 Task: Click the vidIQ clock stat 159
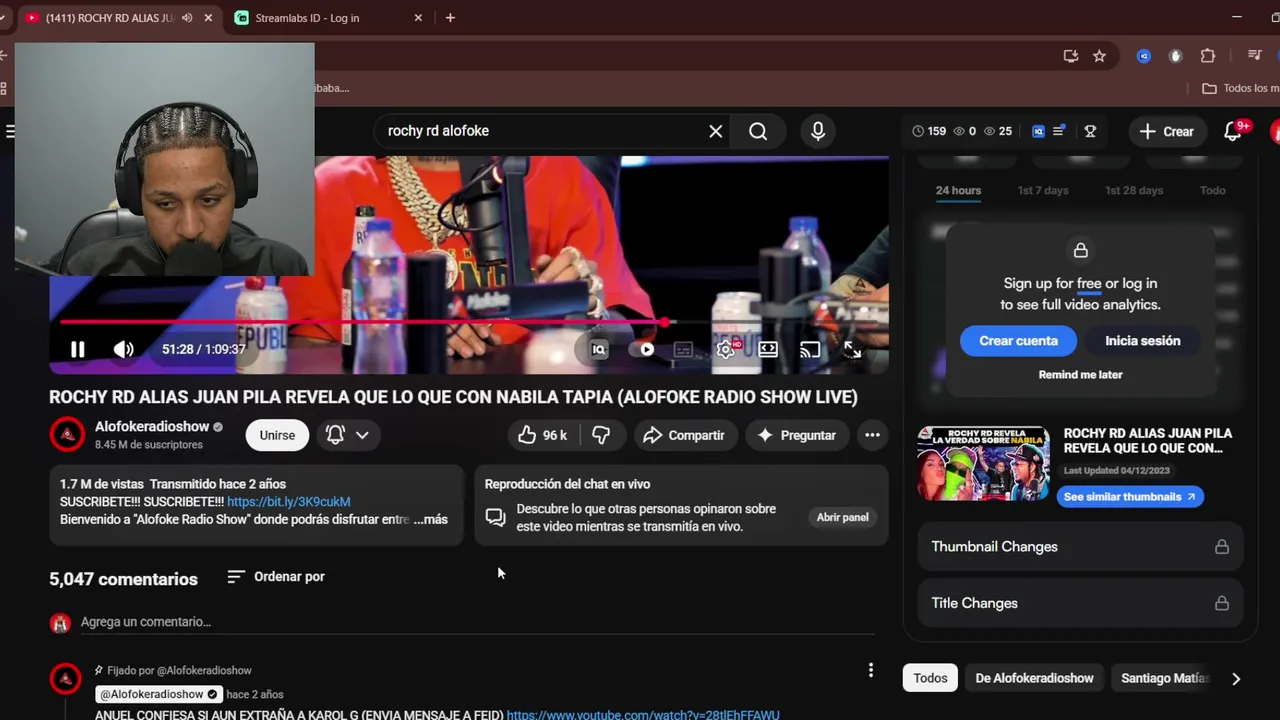coord(929,131)
